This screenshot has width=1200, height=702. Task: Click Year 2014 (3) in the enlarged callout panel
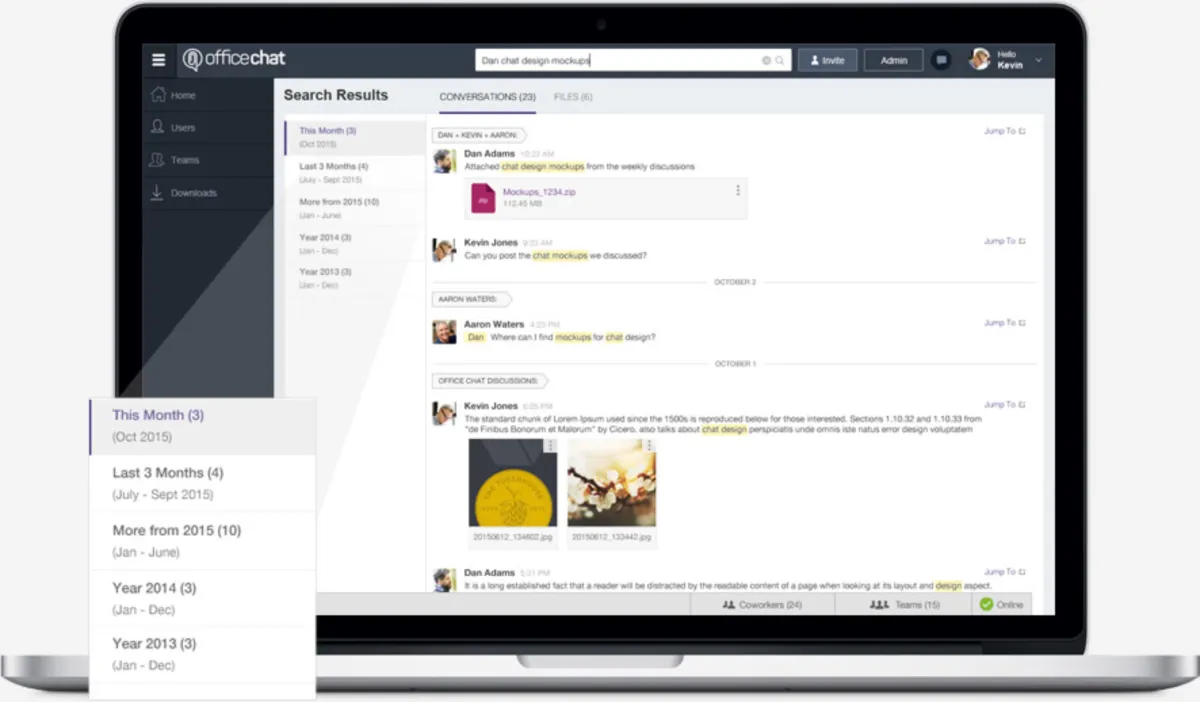tap(202, 598)
